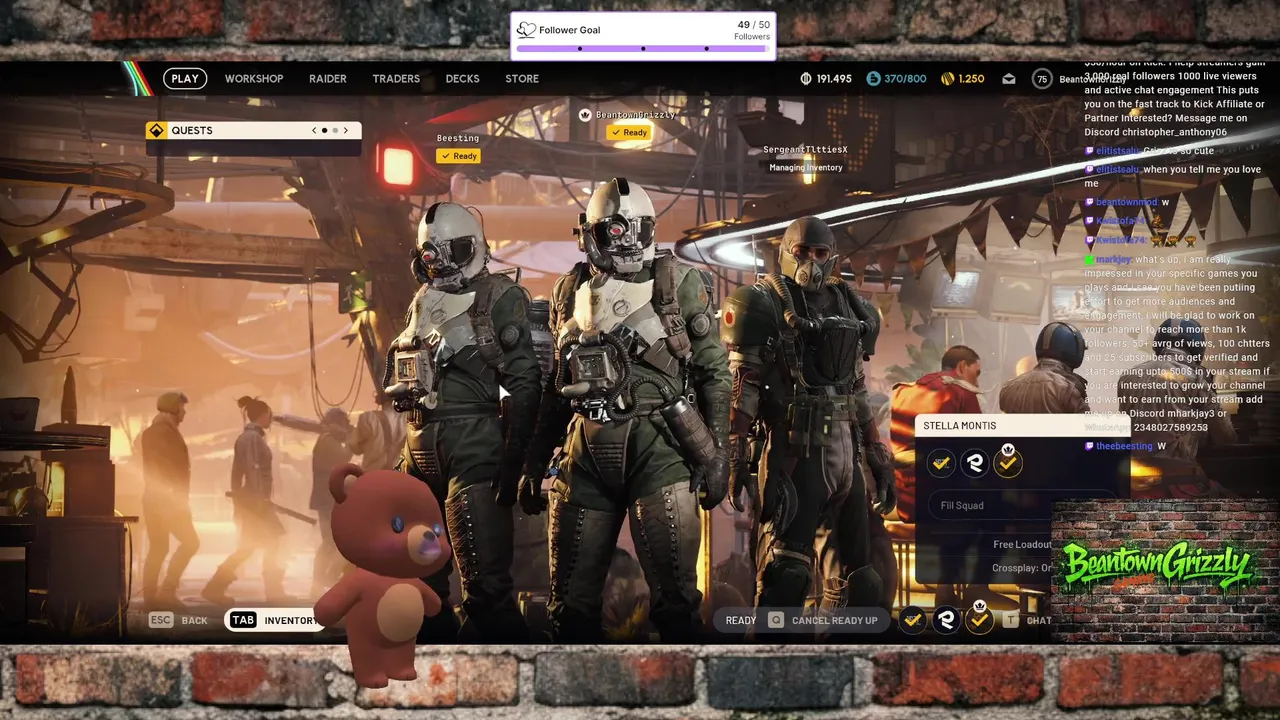The height and width of the screenshot is (720, 1280).
Task: Click the level 75 player badge
Action: [1042, 79]
